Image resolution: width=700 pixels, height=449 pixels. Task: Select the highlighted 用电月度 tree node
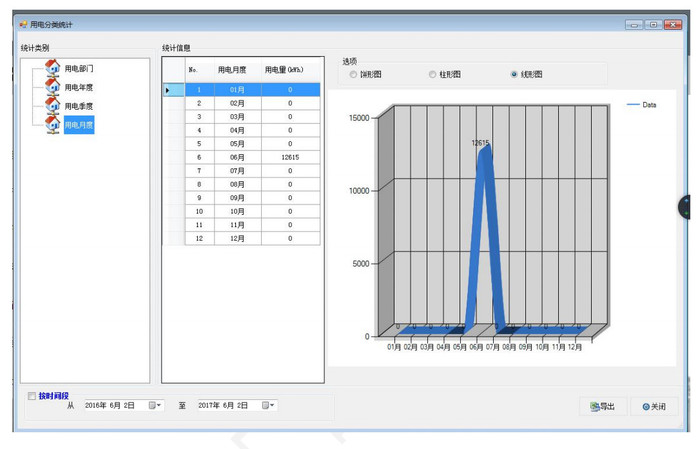tap(79, 125)
